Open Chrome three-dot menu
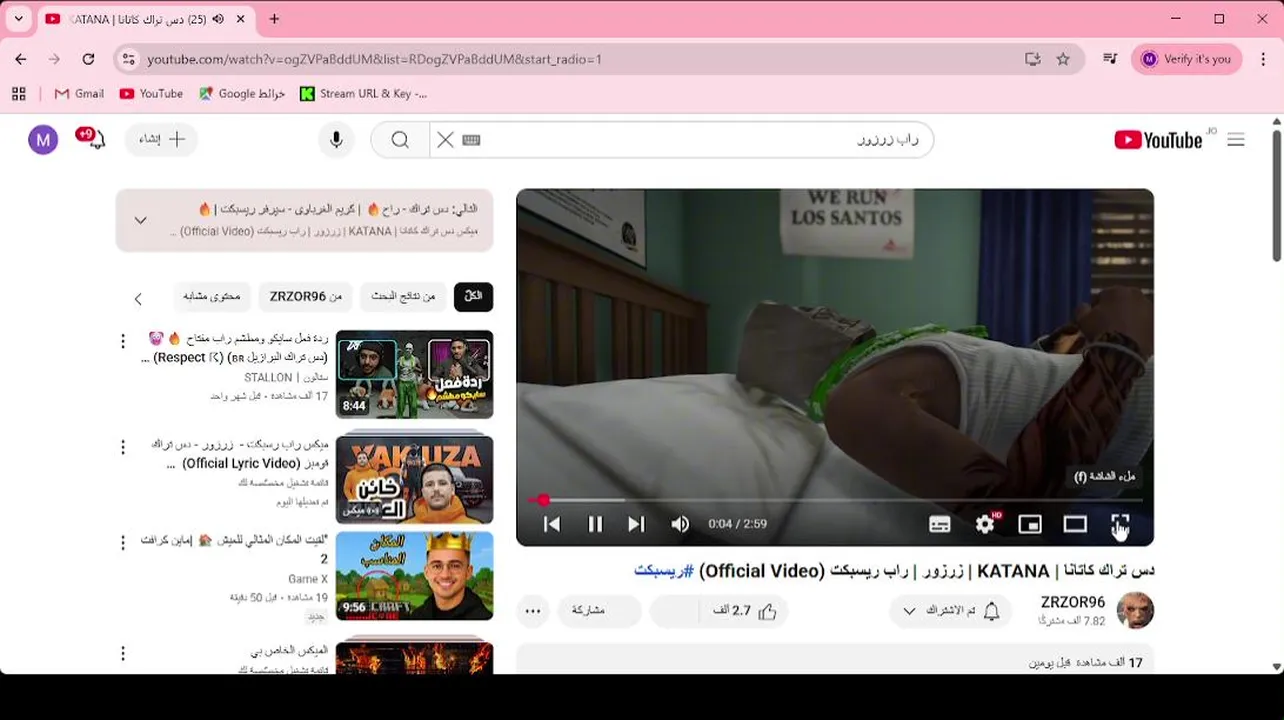The height and width of the screenshot is (720, 1284). pos(1264,59)
